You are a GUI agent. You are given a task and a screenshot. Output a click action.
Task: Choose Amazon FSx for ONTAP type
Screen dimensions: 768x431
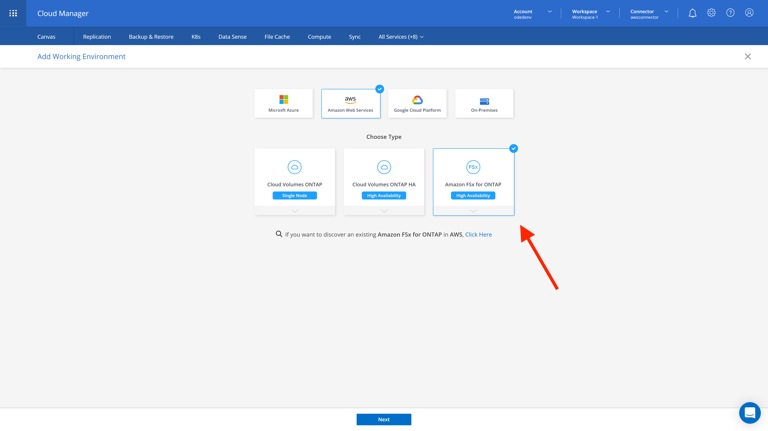tap(474, 182)
